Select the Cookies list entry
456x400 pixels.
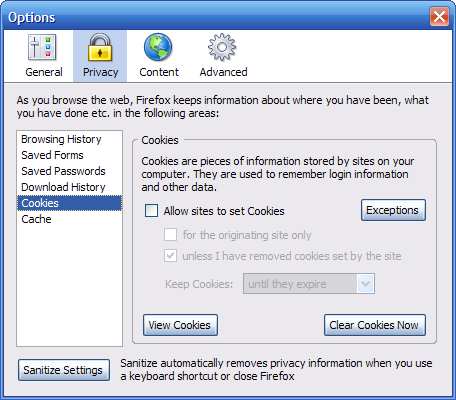click(69, 203)
